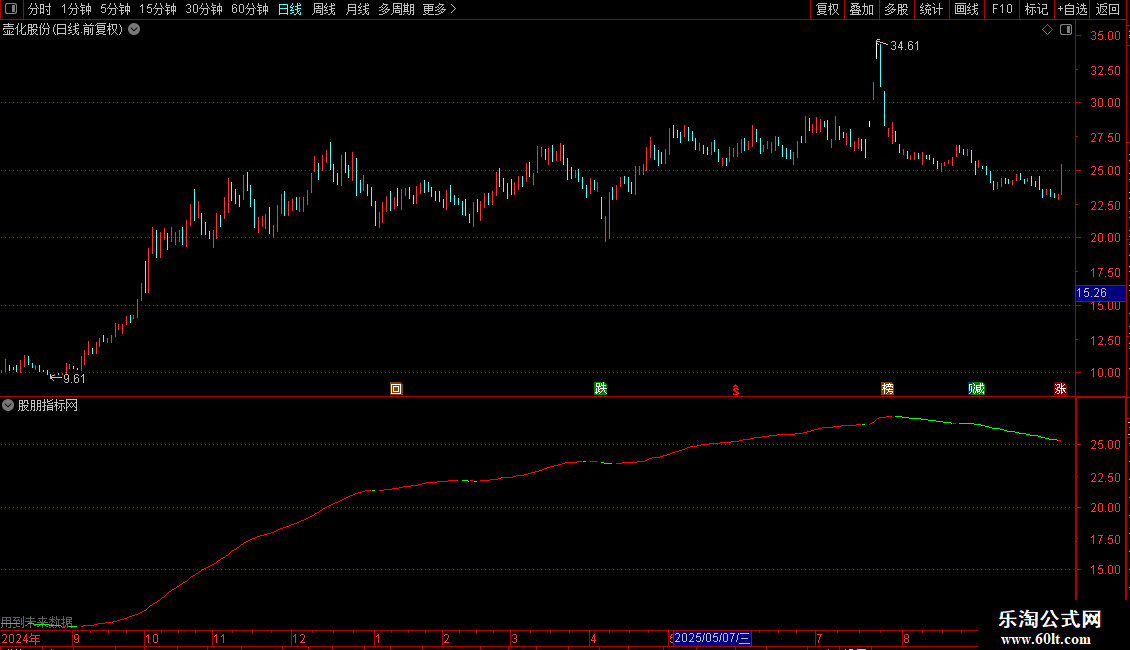Click the 回 event marker icon
1130x650 pixels.
[396, 388]
